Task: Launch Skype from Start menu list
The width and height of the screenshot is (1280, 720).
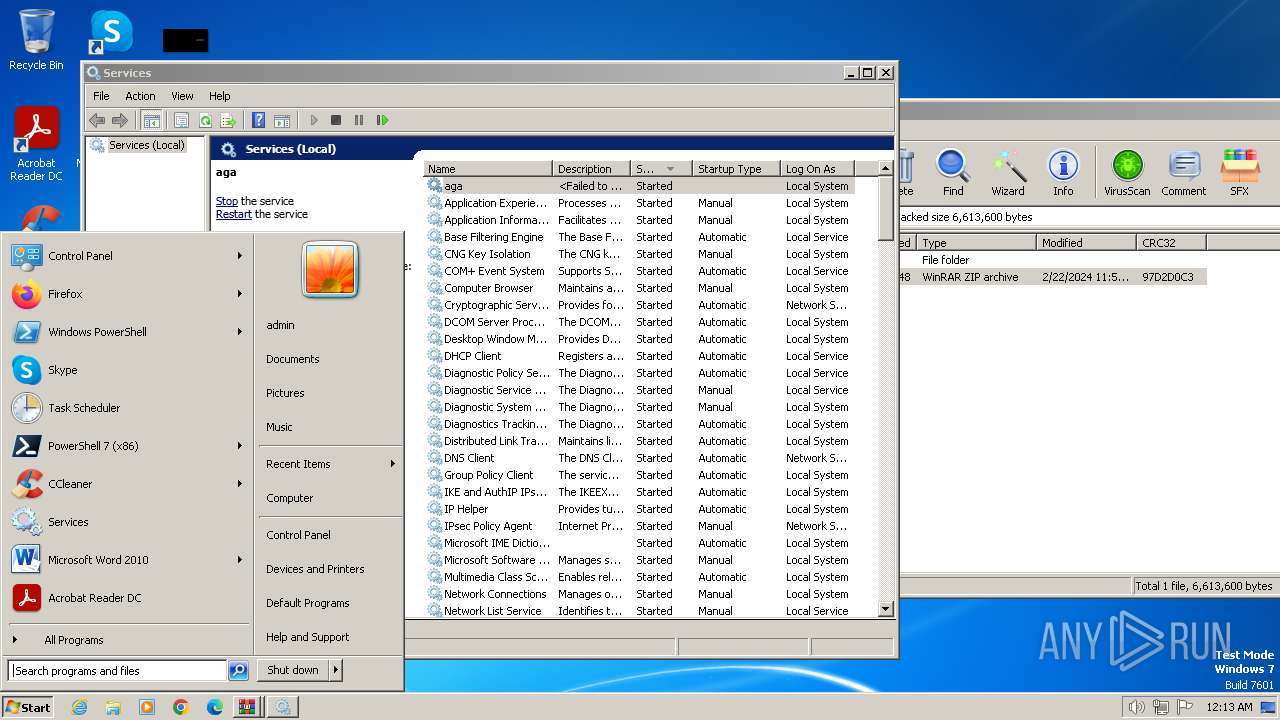Action: point(128,370)
